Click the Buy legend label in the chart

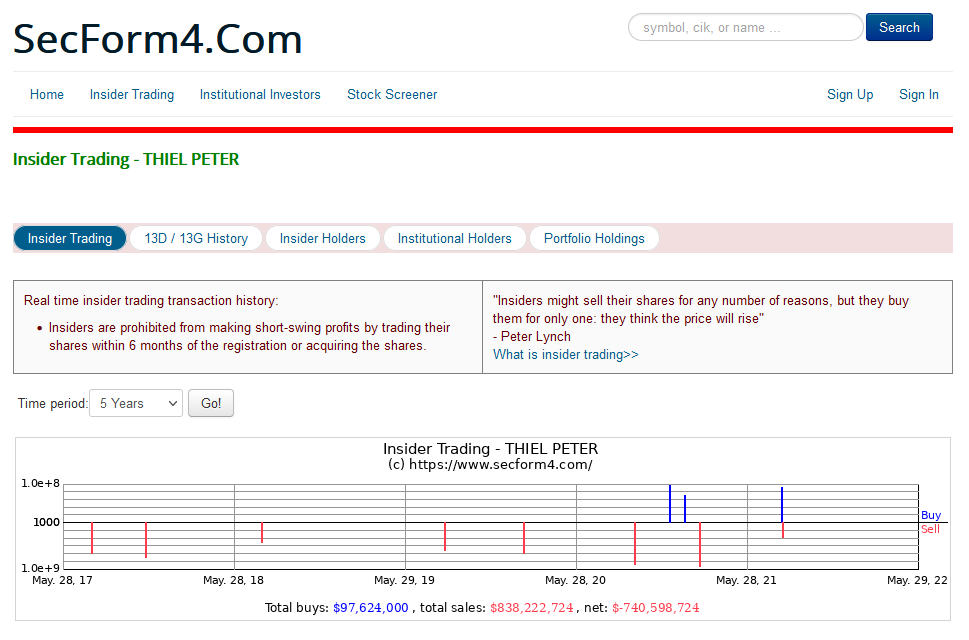point(931,515)
